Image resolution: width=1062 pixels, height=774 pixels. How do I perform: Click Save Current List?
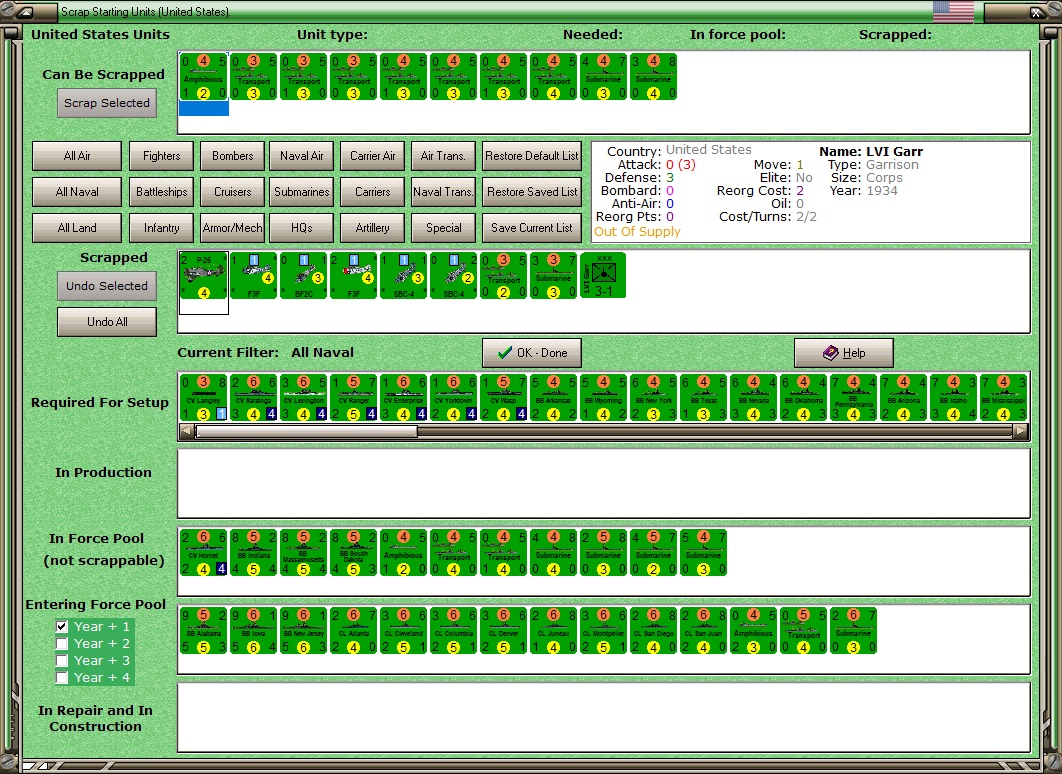click(532, 228)
